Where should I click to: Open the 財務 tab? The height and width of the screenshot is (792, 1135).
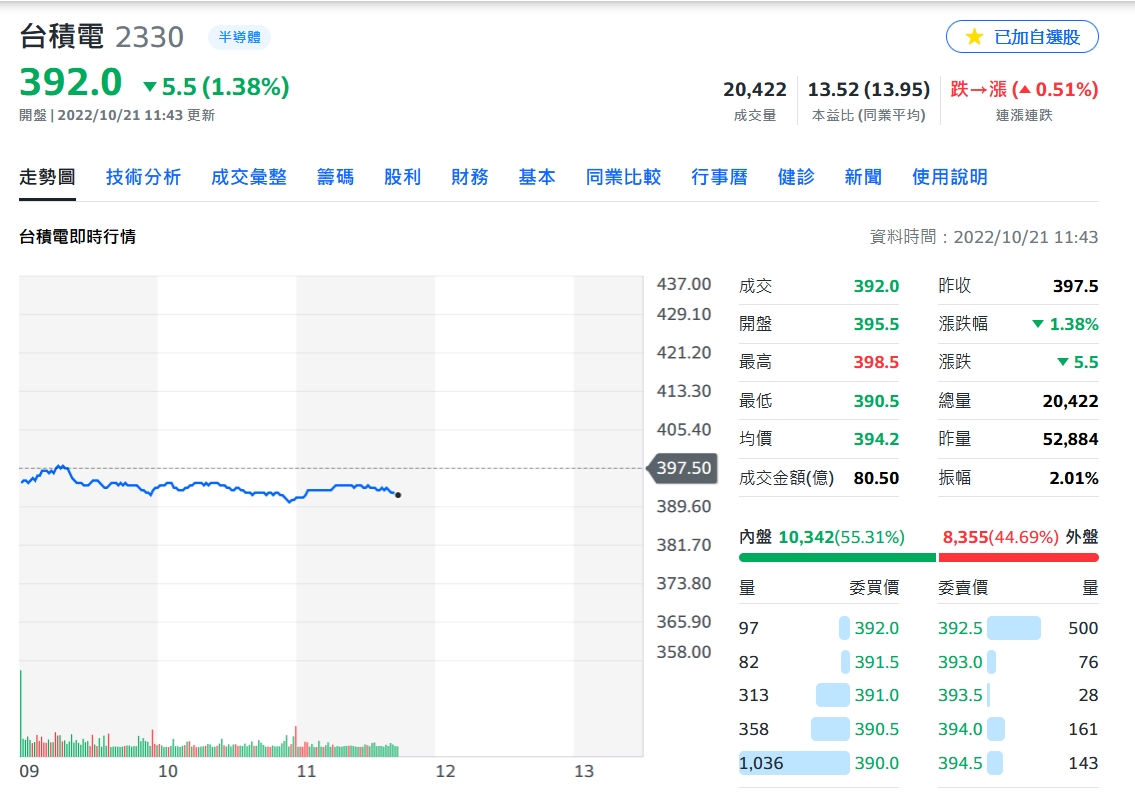click(470, 177)
